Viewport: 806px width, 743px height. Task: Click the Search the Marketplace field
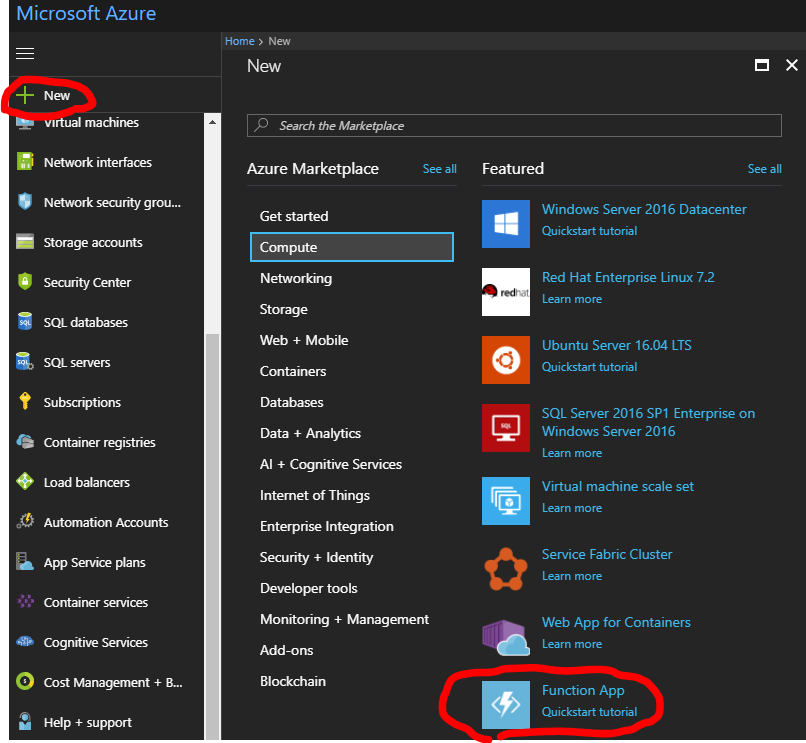(x=514, y=125)
